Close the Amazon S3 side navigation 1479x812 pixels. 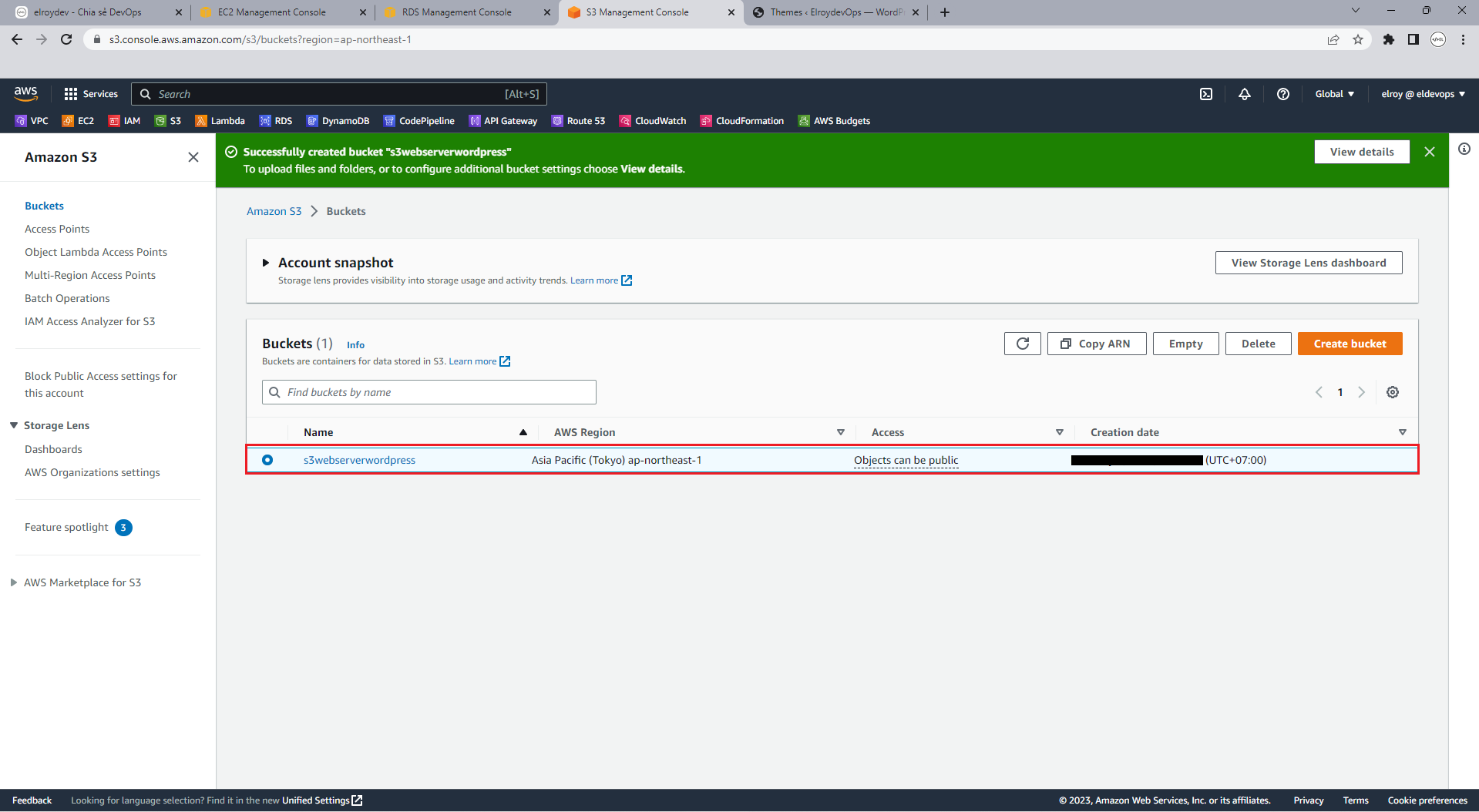[x=193, y=157]
